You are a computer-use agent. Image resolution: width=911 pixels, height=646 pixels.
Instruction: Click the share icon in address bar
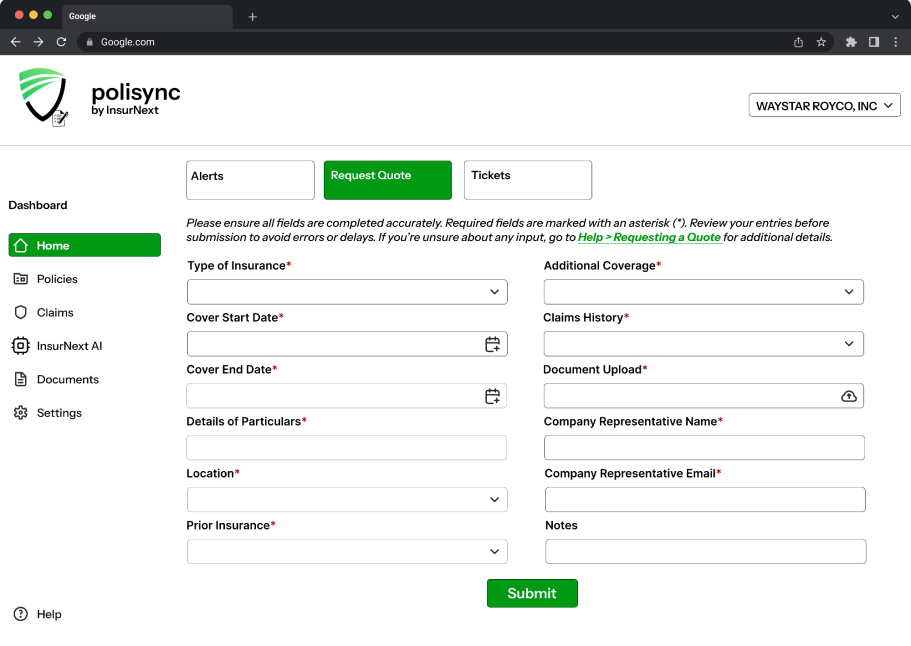798,42
